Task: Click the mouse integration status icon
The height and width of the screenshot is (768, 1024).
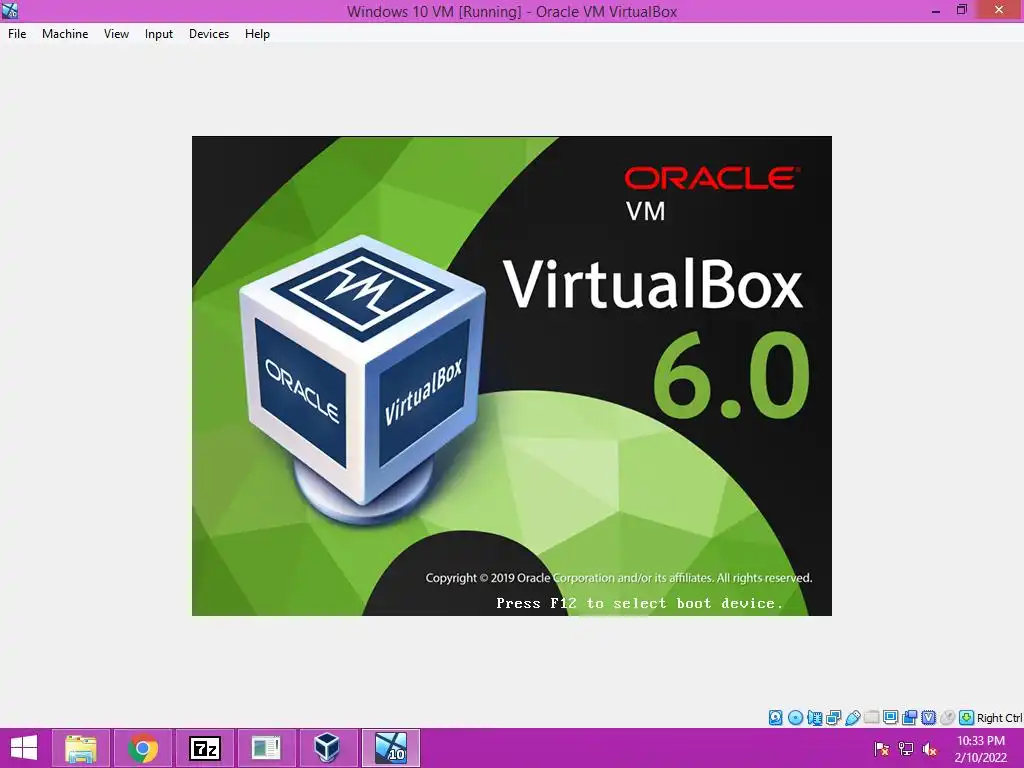Action: (948, 718)
